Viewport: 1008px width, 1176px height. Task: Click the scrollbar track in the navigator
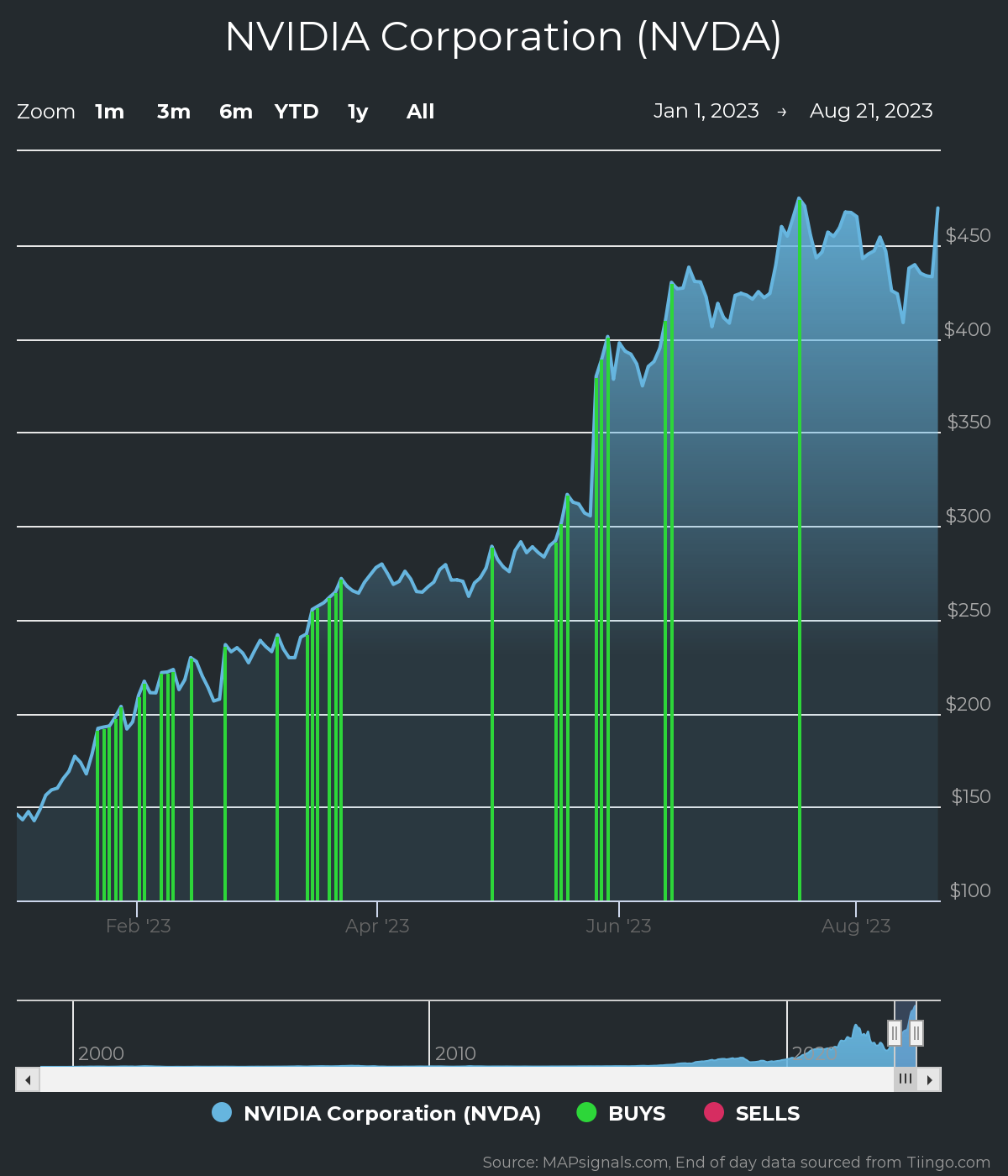coord(466,1079)
